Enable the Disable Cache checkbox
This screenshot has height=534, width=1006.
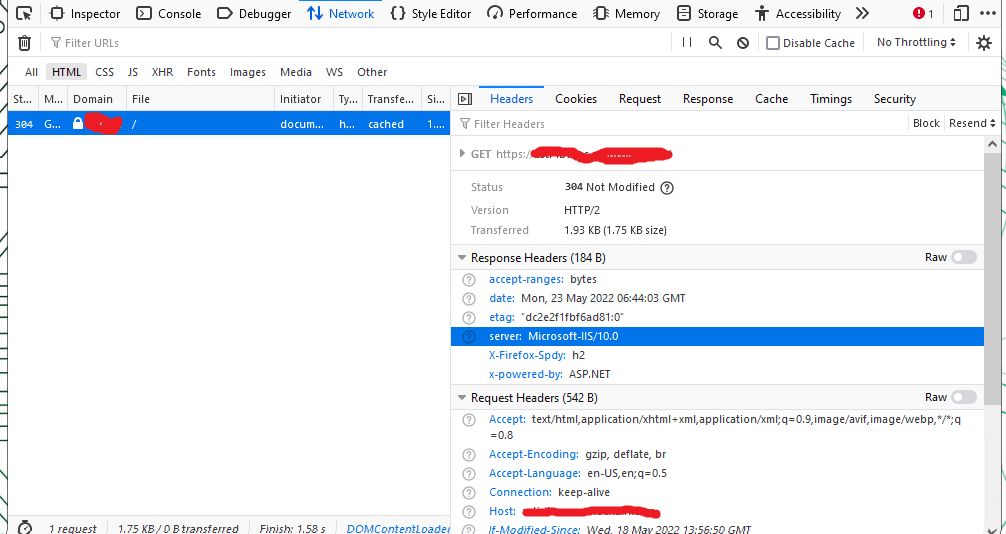[x=773, y=43]
